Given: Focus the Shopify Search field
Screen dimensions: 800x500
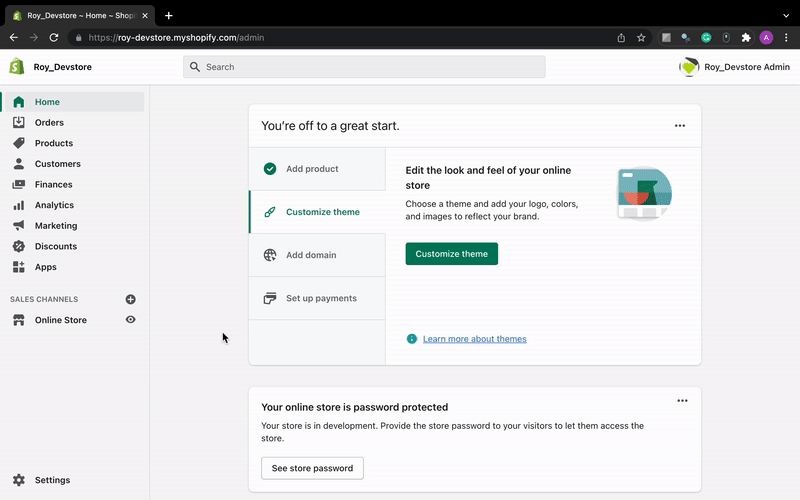Looking at the screenshot, I should tap(364, 67).
